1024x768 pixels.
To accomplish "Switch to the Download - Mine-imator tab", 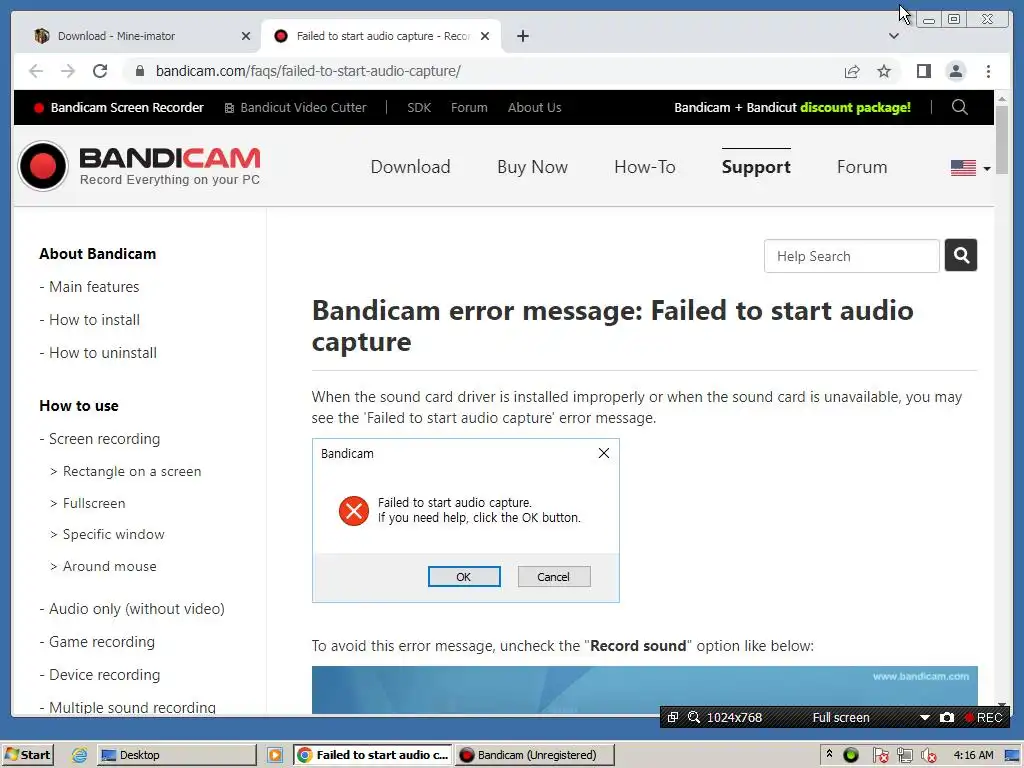I will (142, 36).
